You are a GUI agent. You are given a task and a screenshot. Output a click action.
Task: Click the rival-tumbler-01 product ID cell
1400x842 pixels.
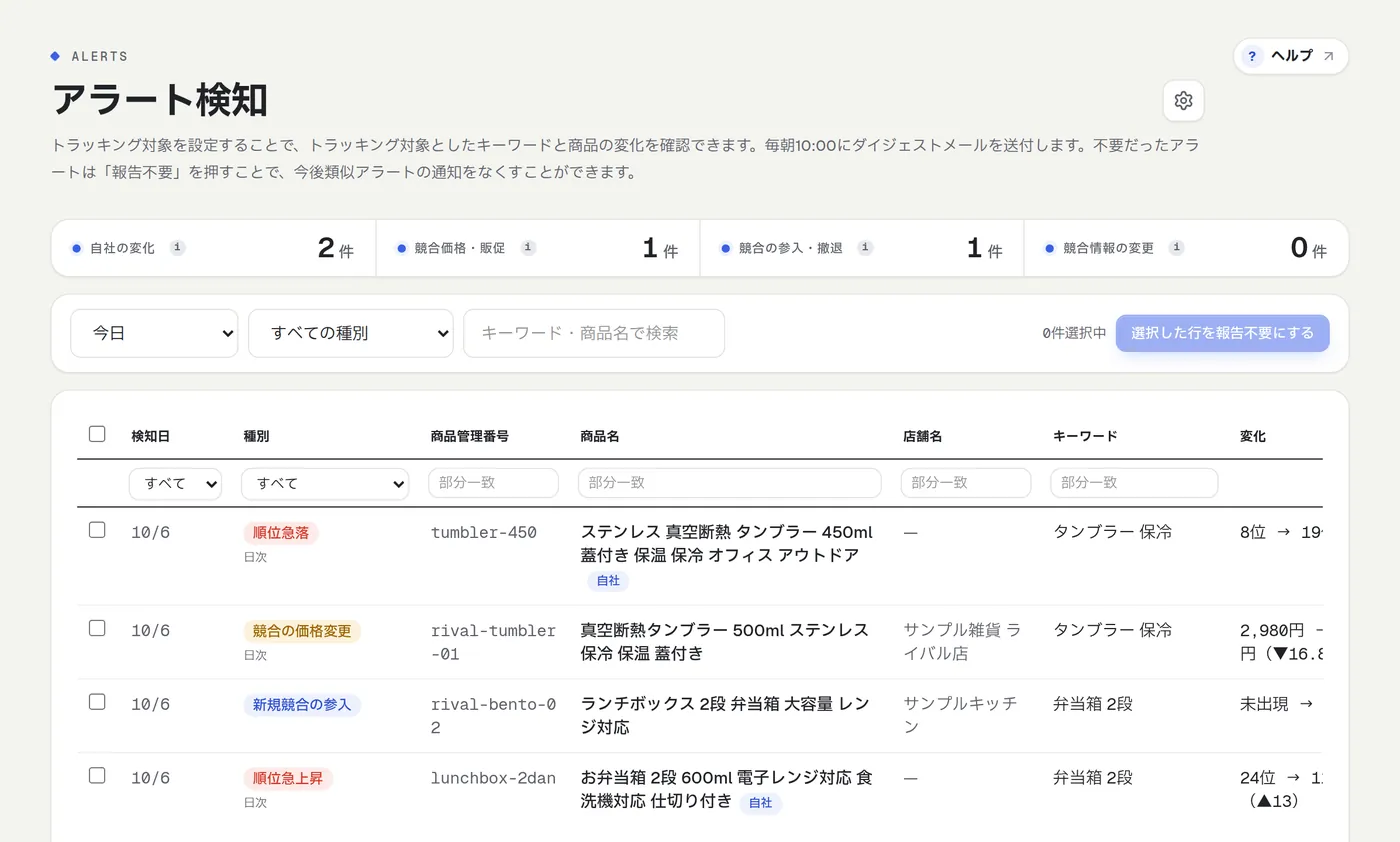click(493, 642)
